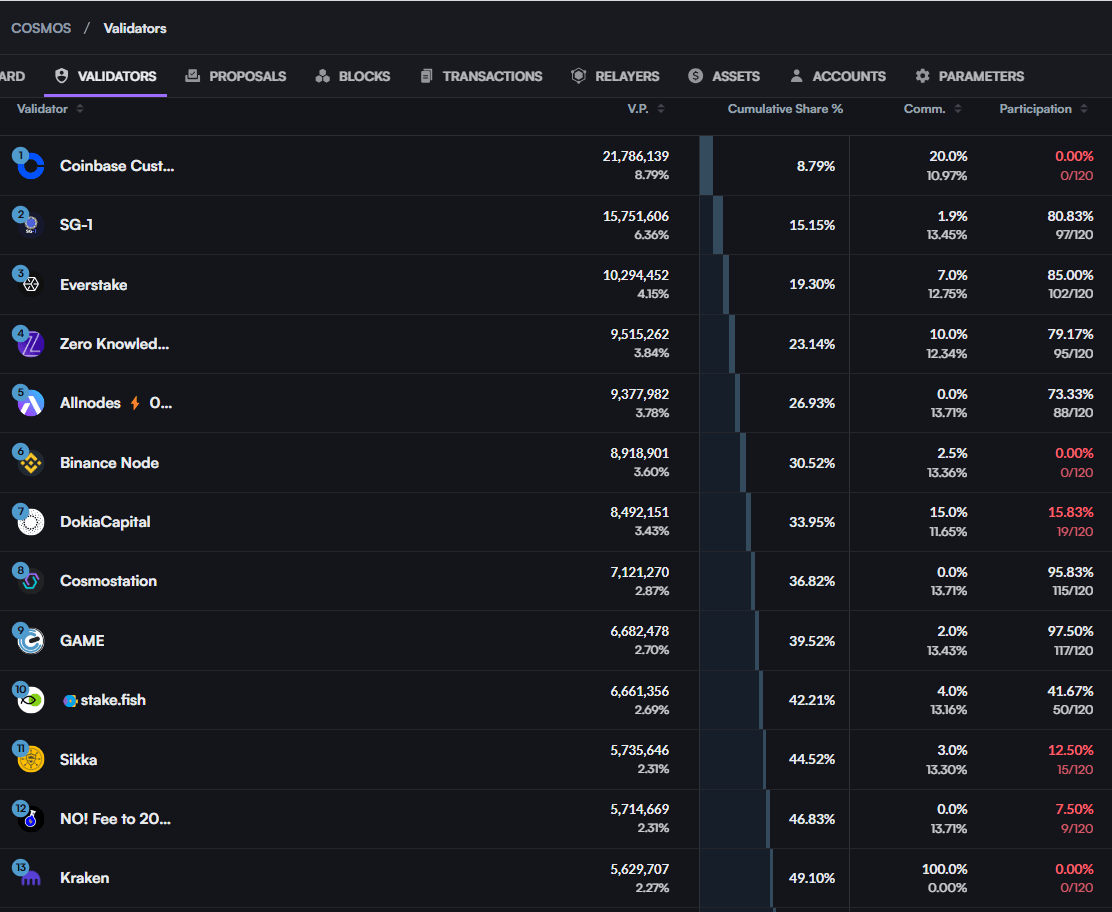Click the Relayers tab hexagon icon
The width and height of the screenshot is (1112, 912).
pos(579,76)
